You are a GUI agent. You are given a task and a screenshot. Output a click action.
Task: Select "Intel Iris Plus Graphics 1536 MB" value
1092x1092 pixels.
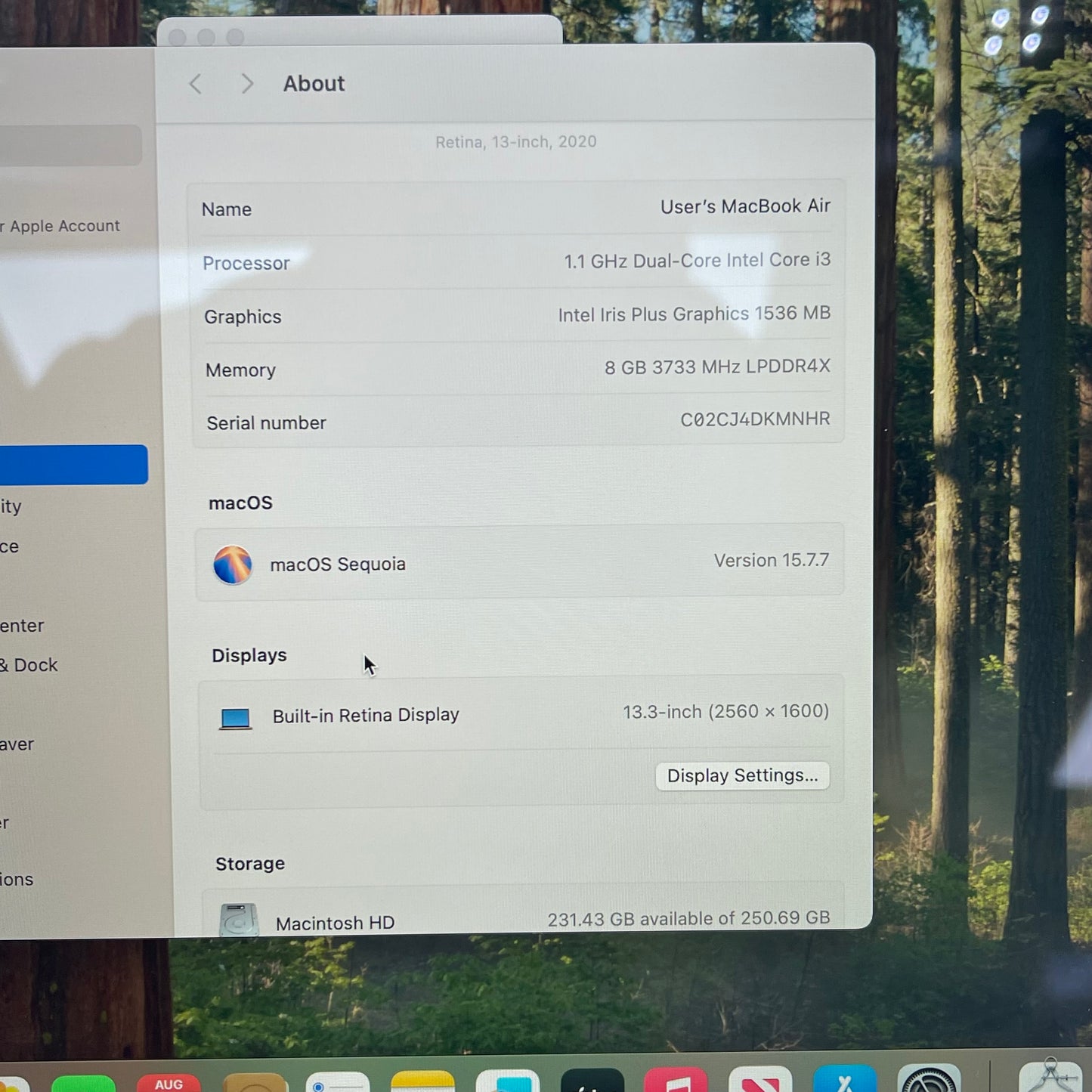[x=694, y=314]
